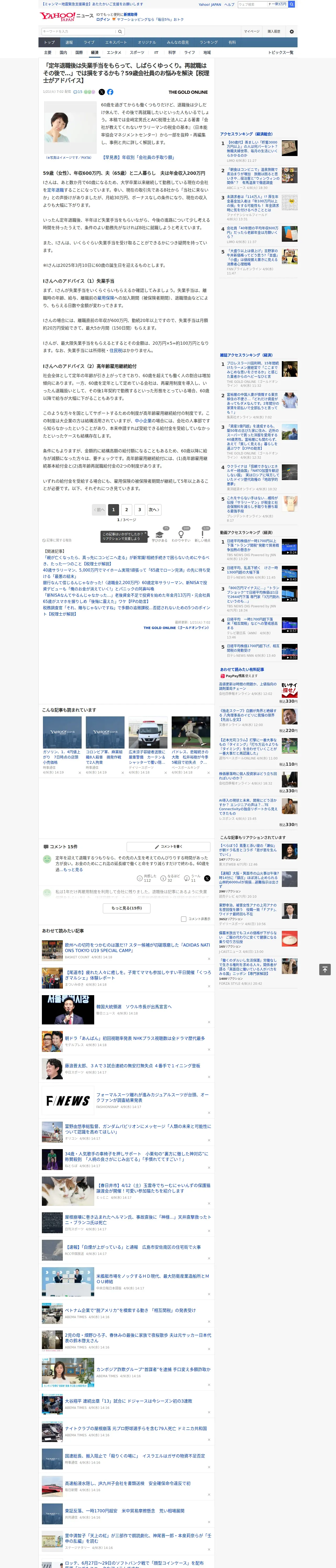Screen dimensions: 336x1568
Task: Select current page 1 button
Action: click(113, 510)
